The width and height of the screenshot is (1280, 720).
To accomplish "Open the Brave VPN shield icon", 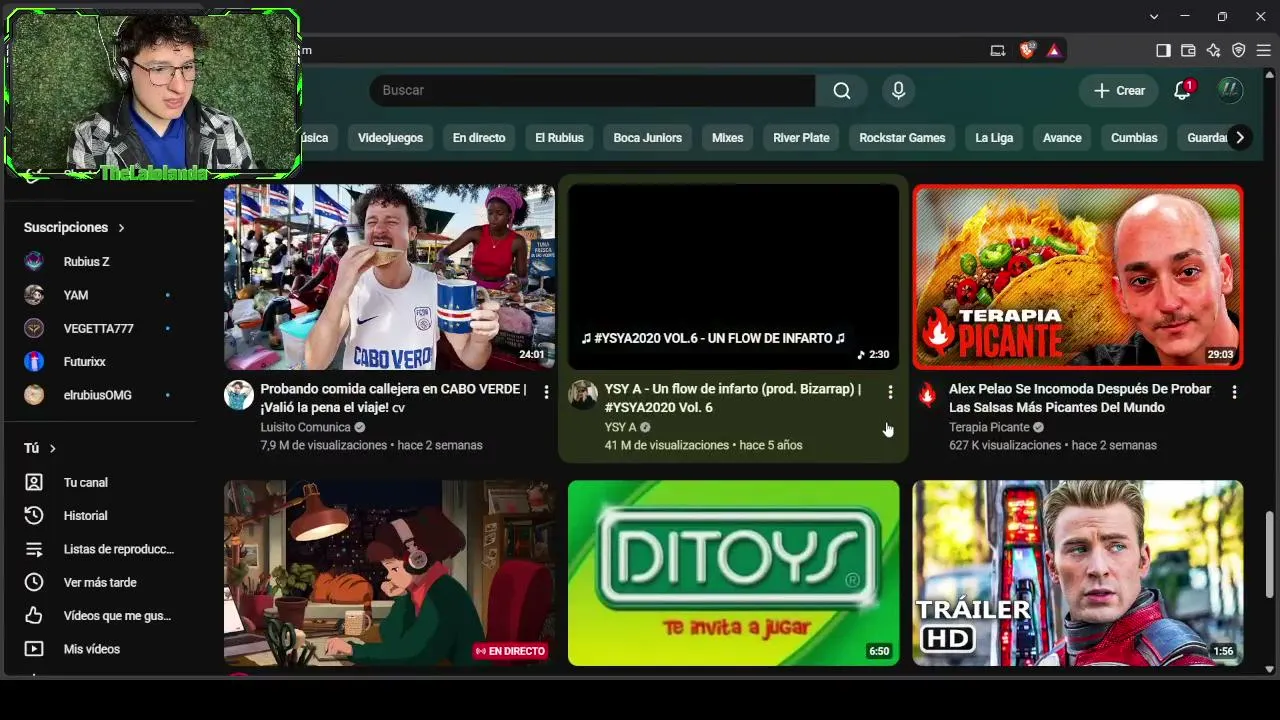I will coord(1238,50).
